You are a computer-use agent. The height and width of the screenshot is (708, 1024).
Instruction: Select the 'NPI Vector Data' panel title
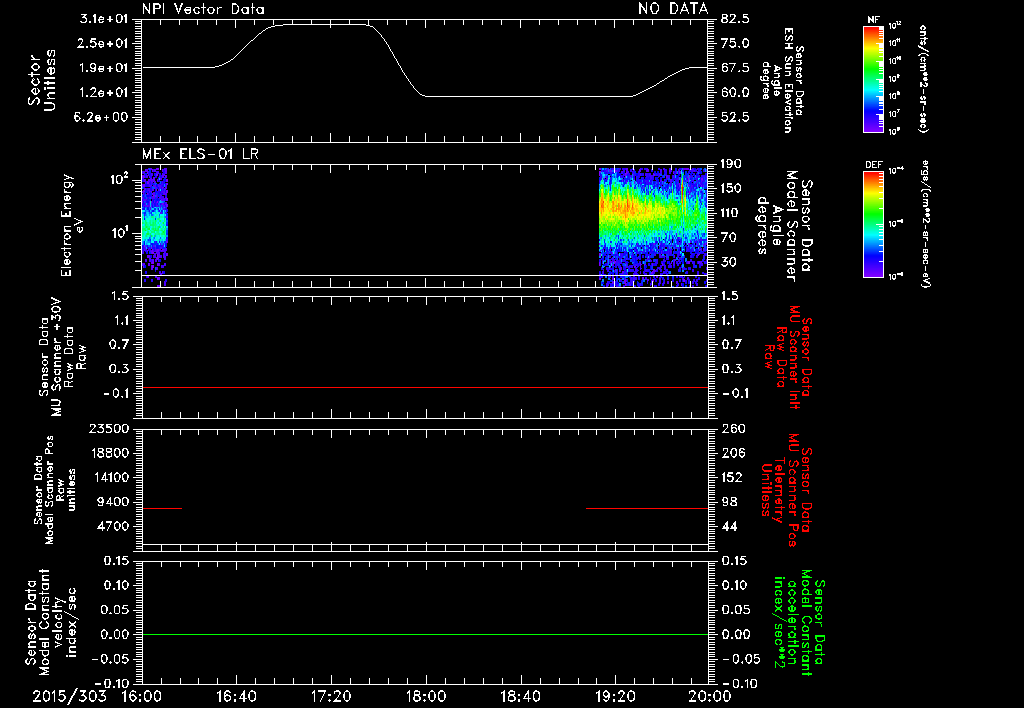pyautogui.click(x=204, y=9)
